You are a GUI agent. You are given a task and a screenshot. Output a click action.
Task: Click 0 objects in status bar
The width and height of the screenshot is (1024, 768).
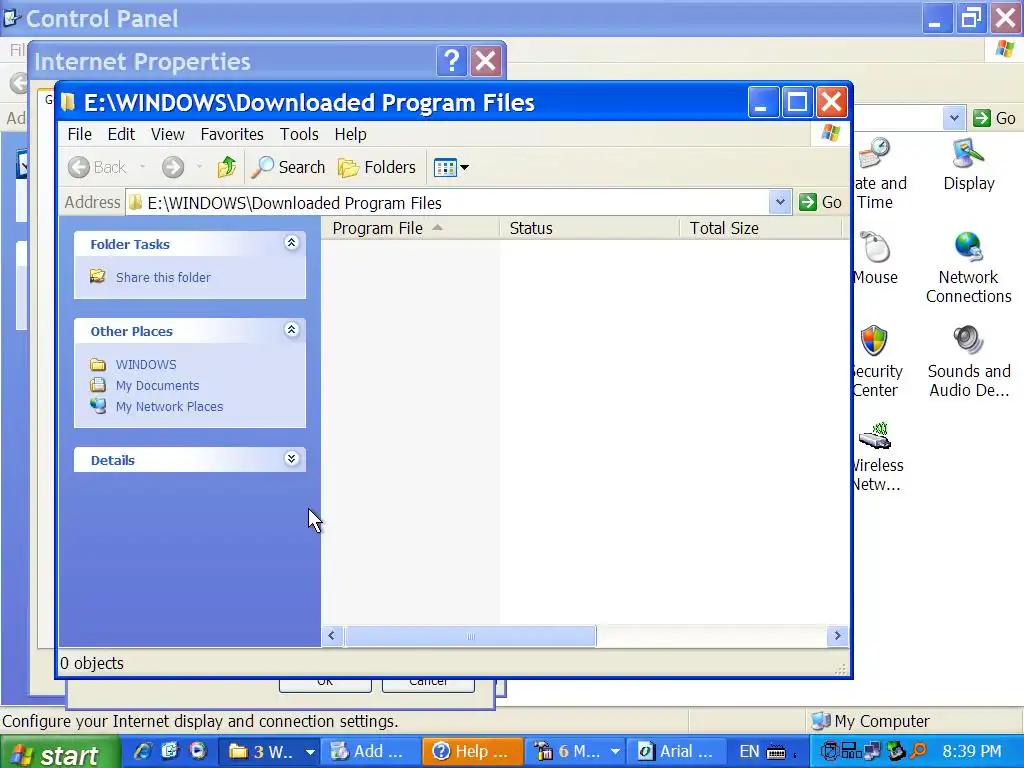click(x=92, y=663)
